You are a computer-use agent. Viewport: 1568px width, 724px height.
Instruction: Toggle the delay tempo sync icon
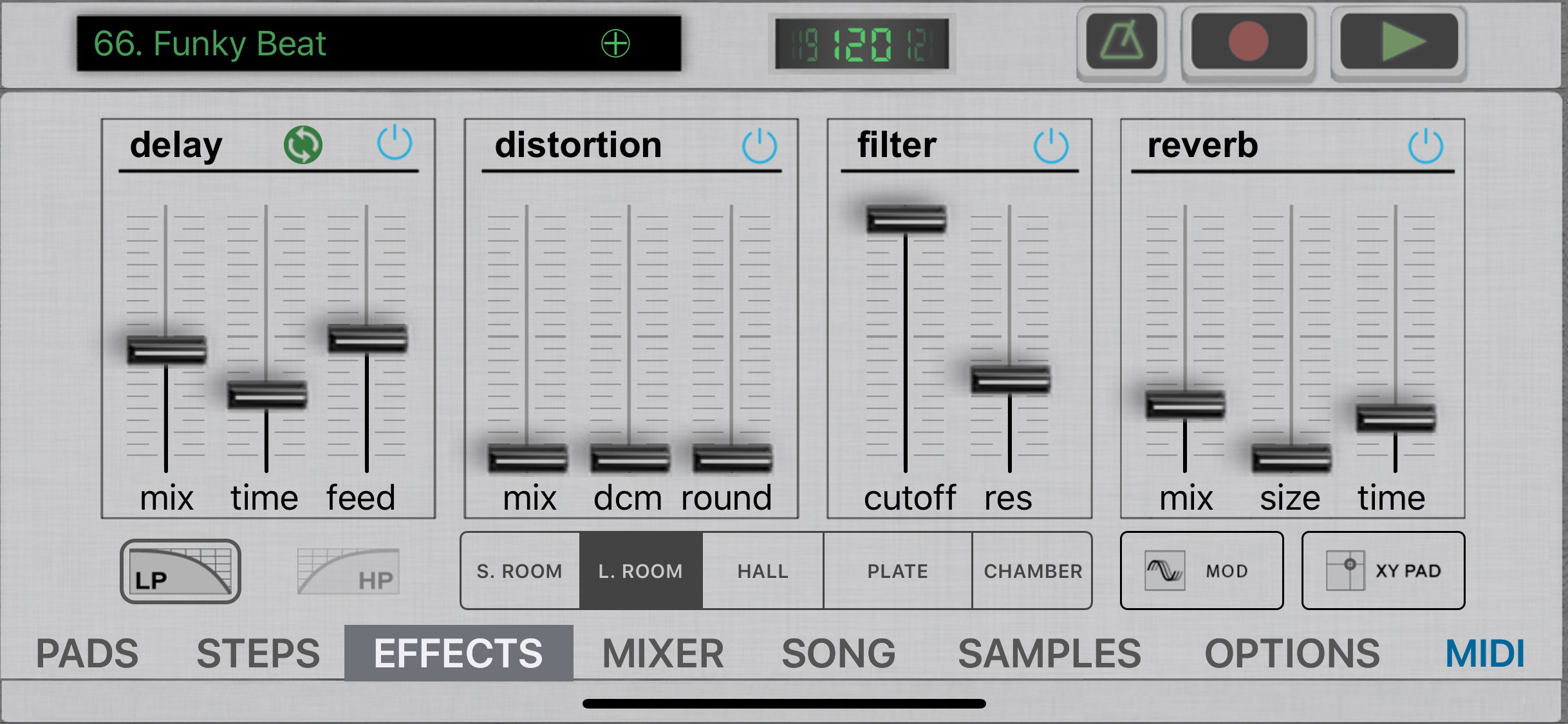tap(303, 145)
